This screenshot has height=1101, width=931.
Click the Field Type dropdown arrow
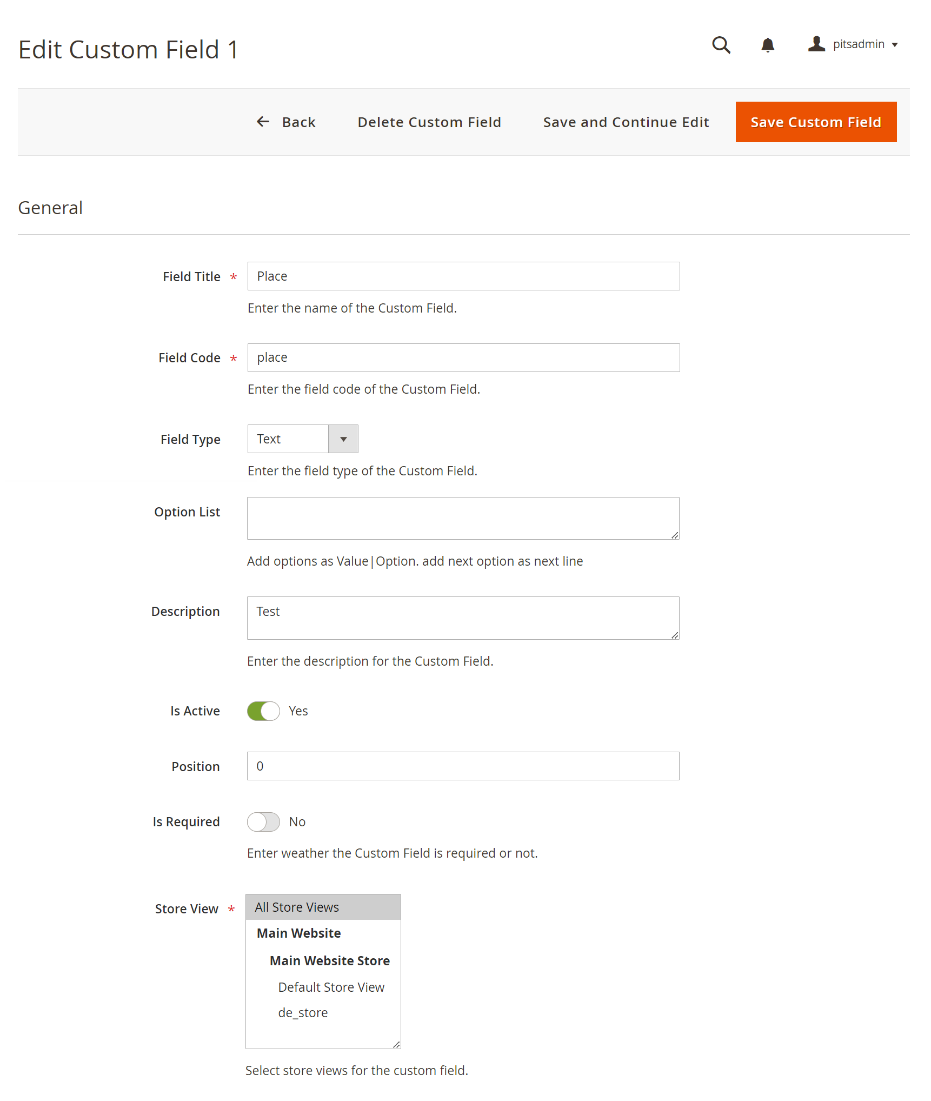point(343,439)
